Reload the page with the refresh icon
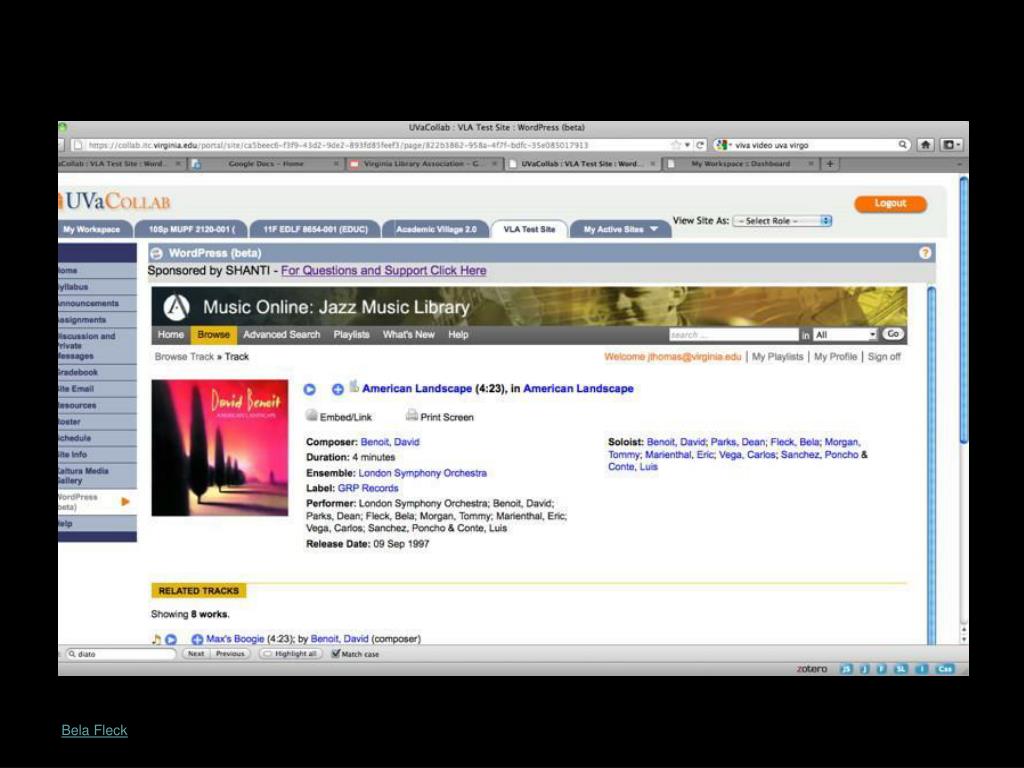This screenshot has height=768, width=1024. [x=700, y=145]
